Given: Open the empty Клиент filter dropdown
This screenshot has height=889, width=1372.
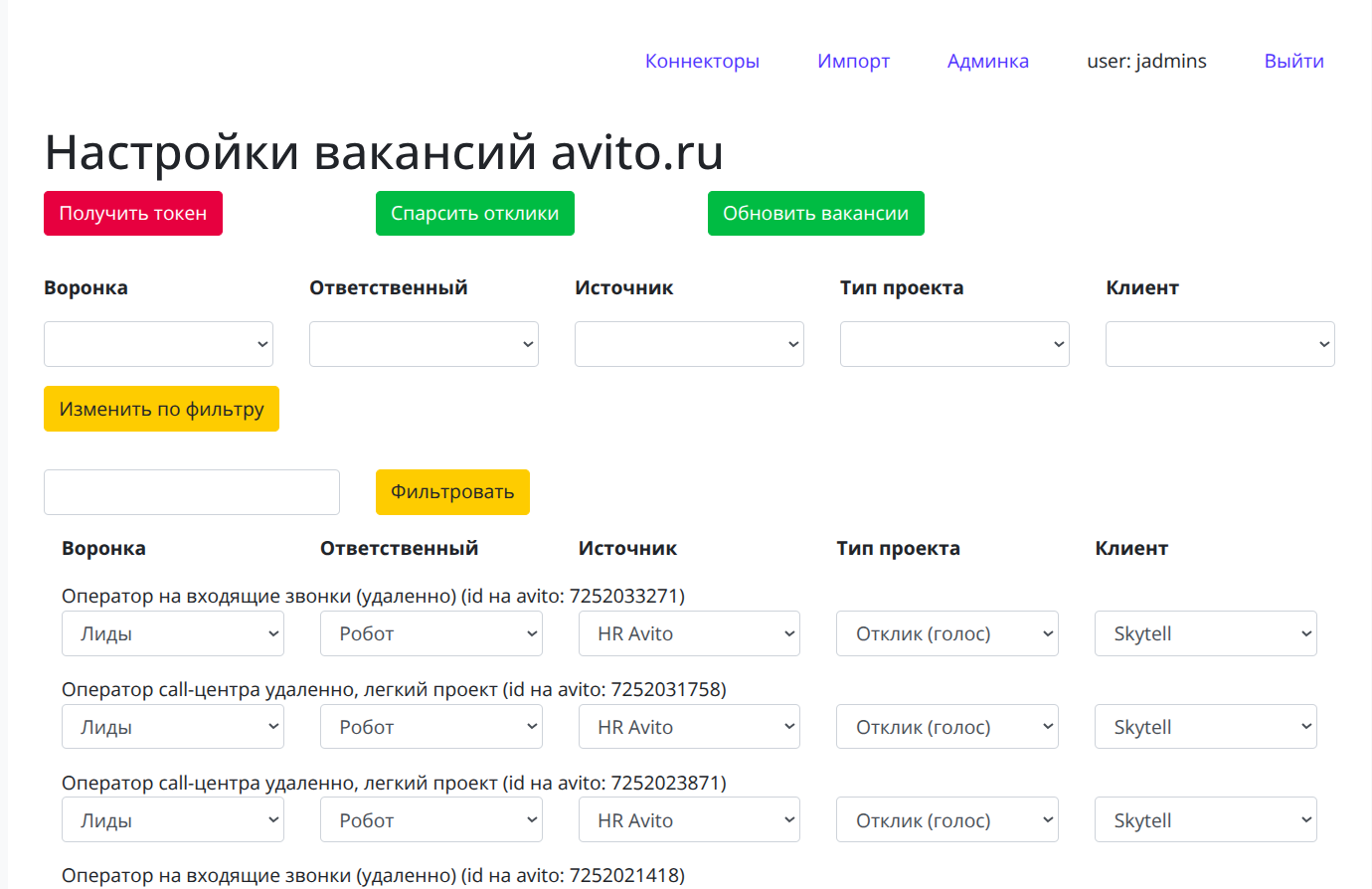Looking at the screenshot, I should (x=1220, y=344).
